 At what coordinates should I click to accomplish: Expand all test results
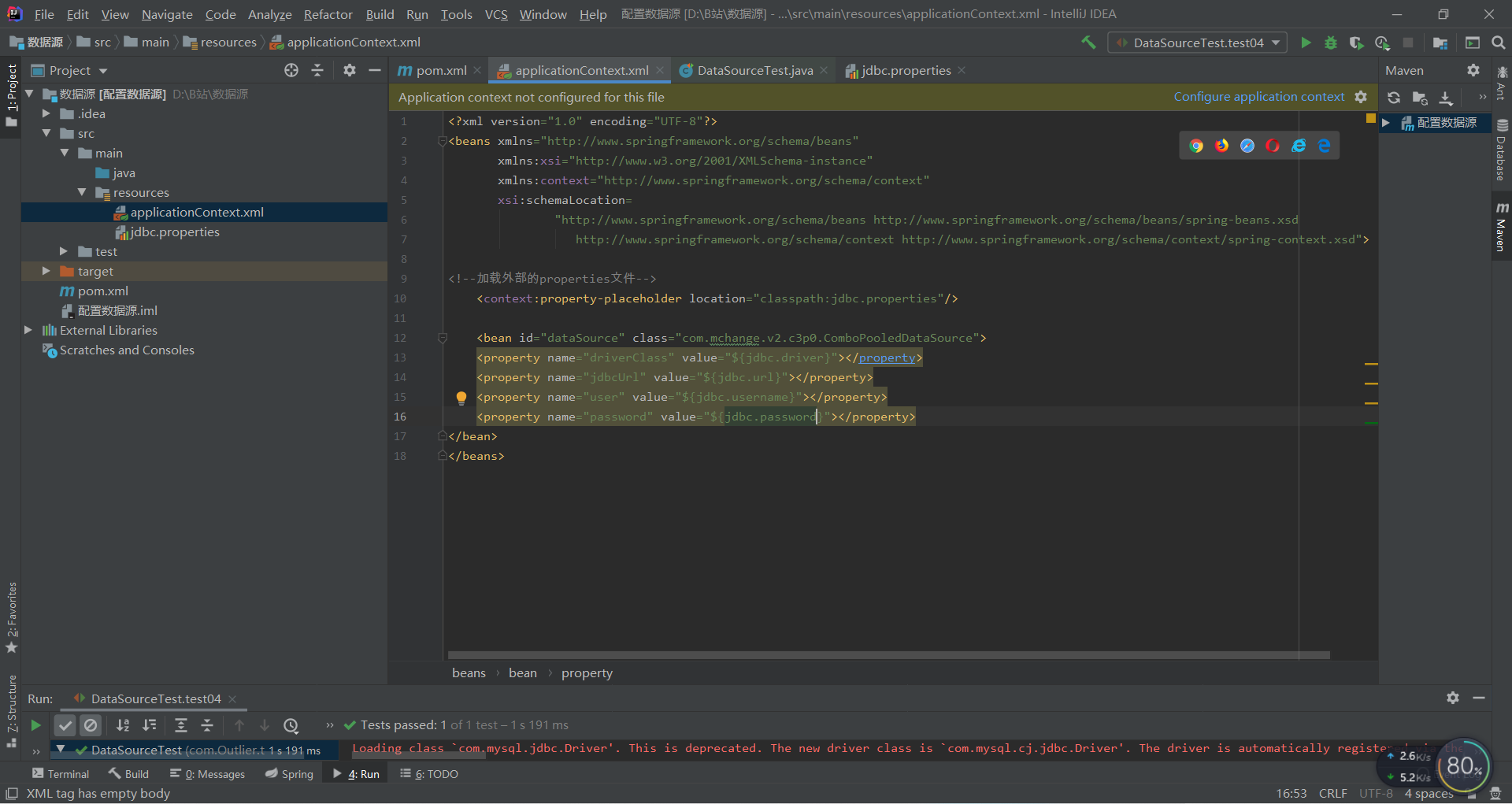(180, 725)
